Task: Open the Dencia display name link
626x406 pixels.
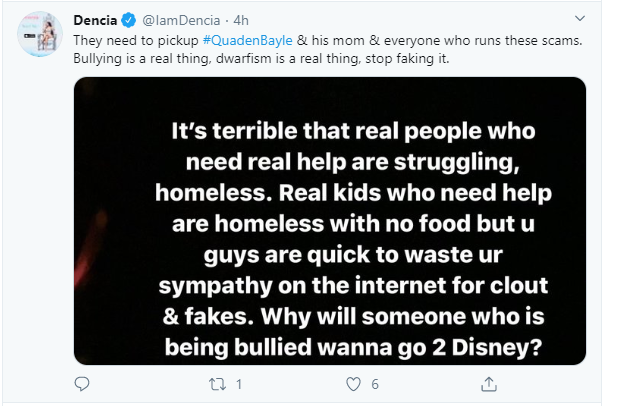Action: [x=97, y=19]
